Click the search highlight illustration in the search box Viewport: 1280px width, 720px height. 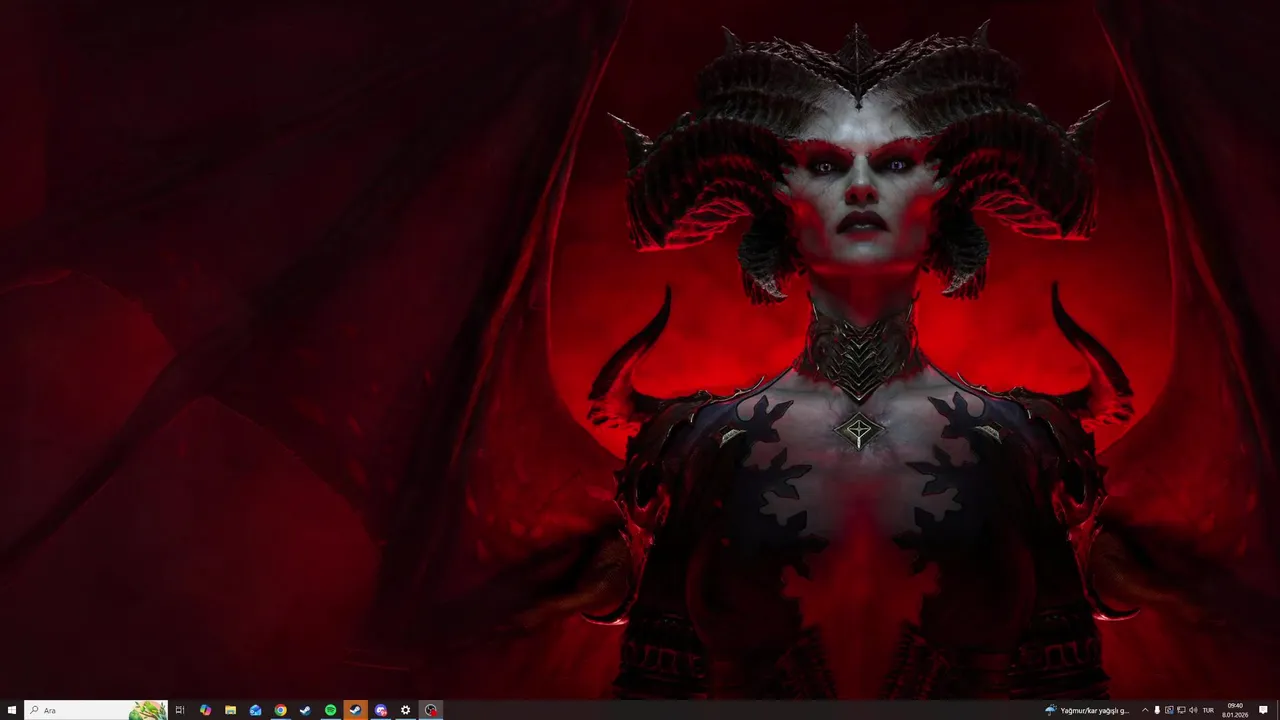click(147, 710)
